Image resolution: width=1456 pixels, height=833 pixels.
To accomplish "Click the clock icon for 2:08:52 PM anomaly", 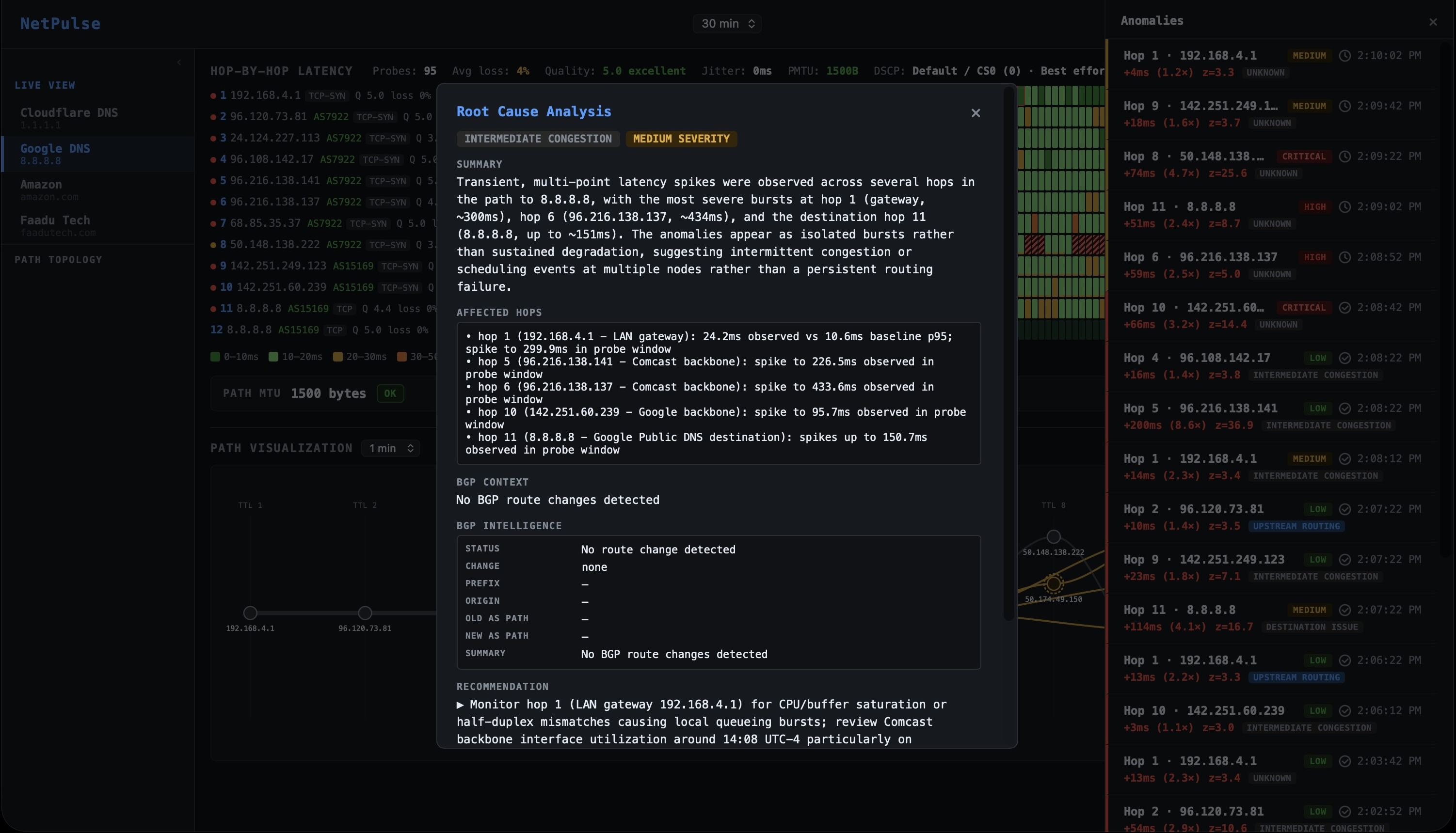I will (1345, 257).
